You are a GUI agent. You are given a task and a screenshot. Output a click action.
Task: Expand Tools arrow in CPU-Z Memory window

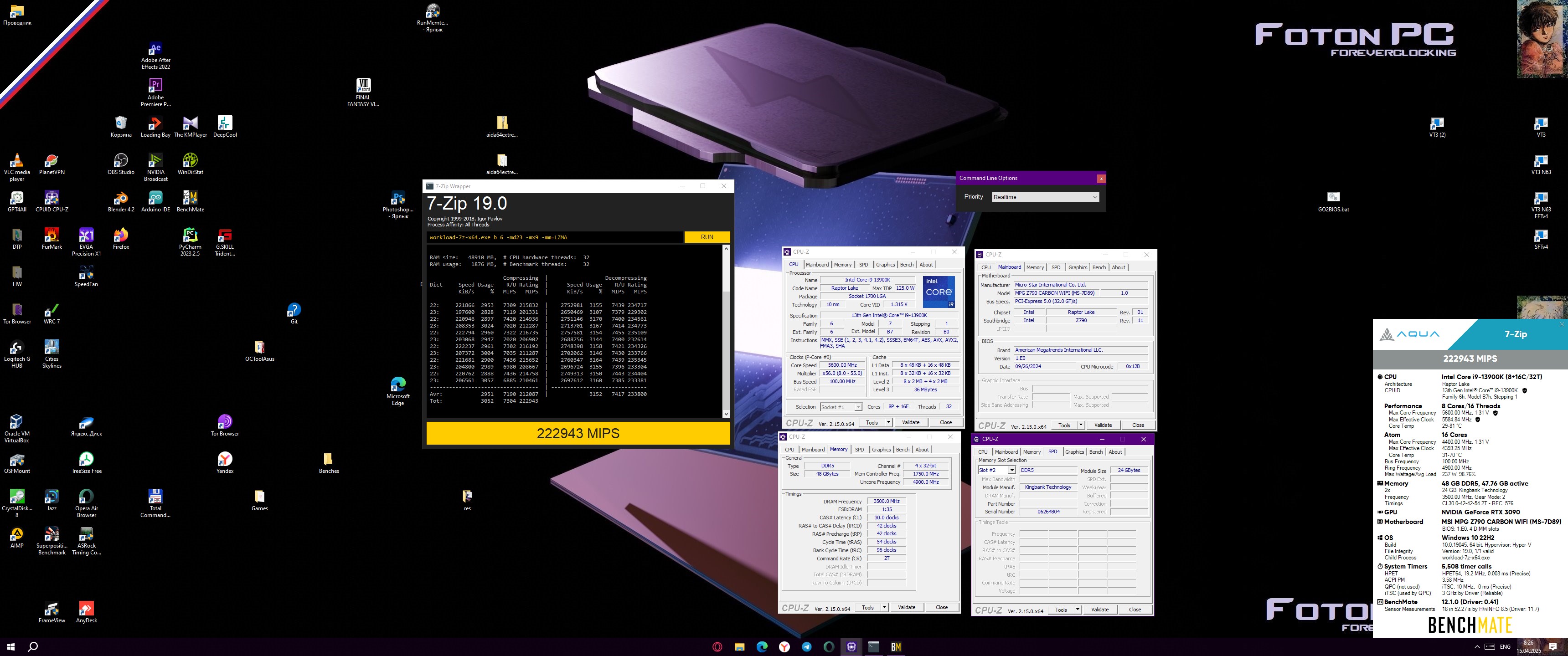pos(884,607)
